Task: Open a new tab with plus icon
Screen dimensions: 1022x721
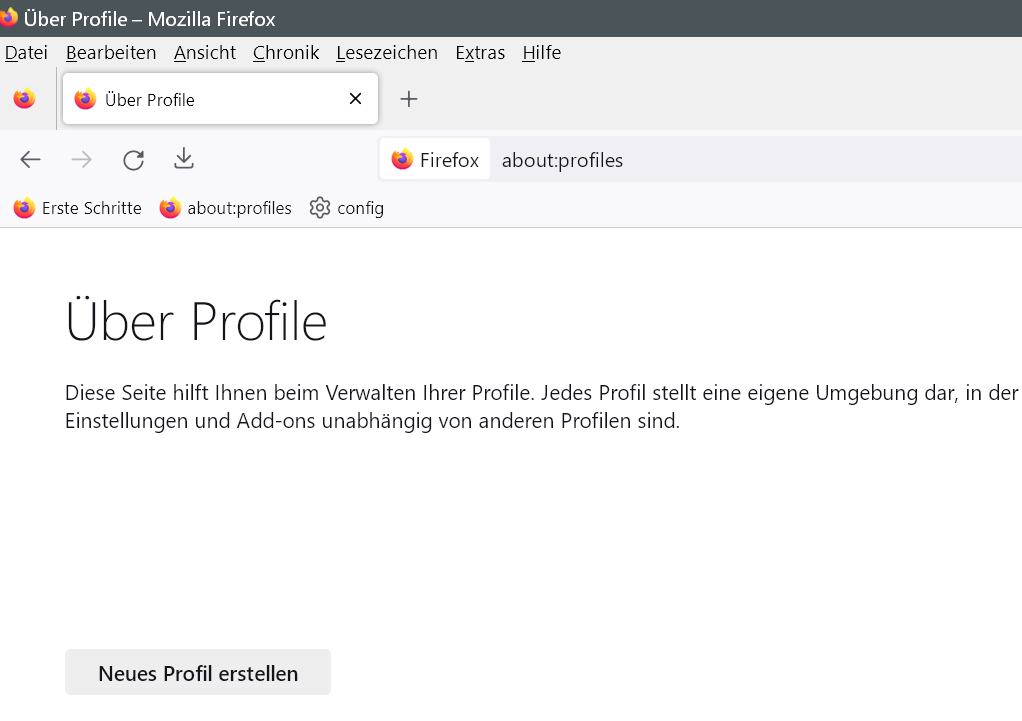Action: pyautogui.click(x=408, y=99)
